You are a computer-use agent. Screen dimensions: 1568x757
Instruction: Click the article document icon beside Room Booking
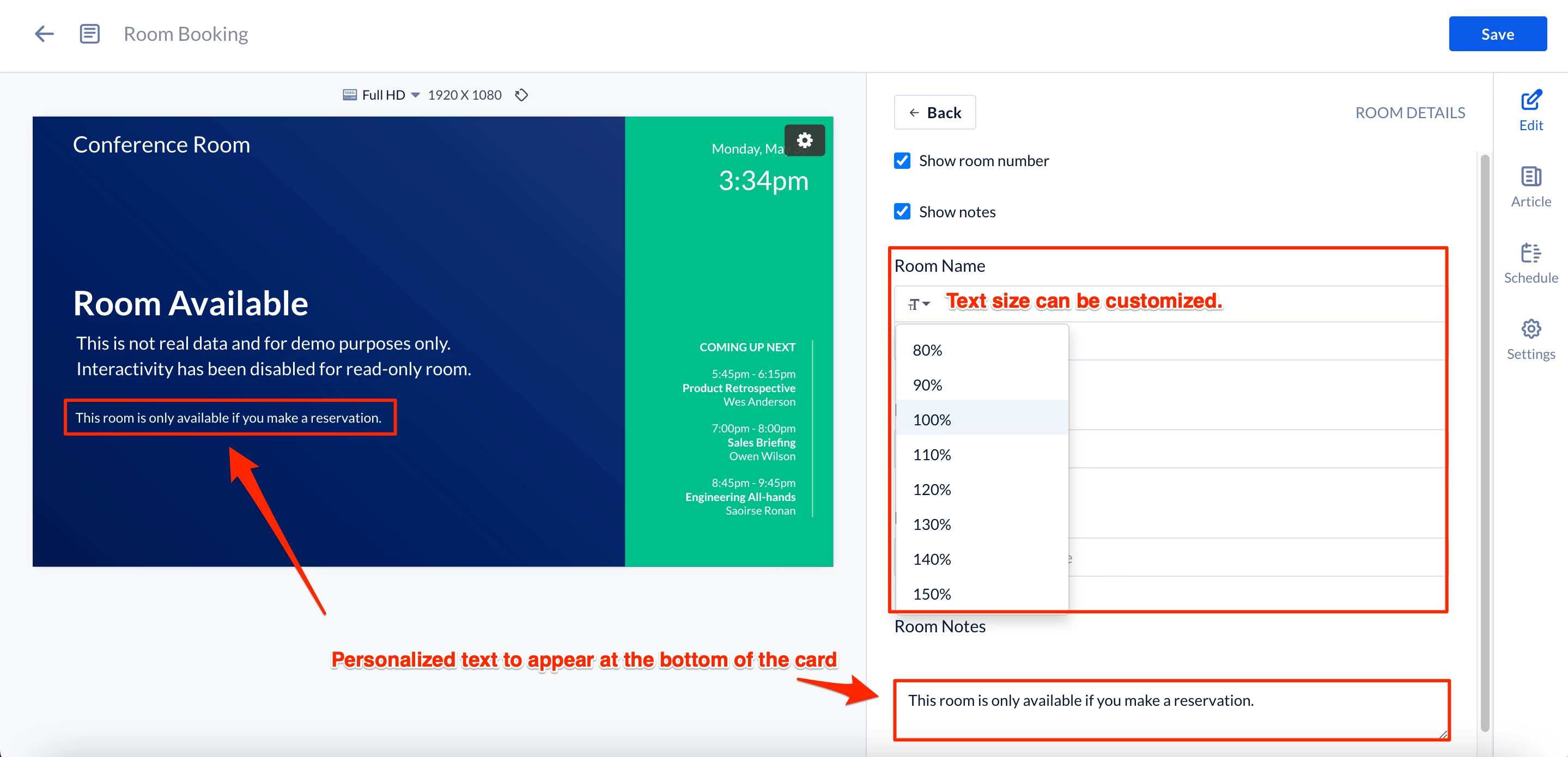pyautogui.click(x=89, y=34)
